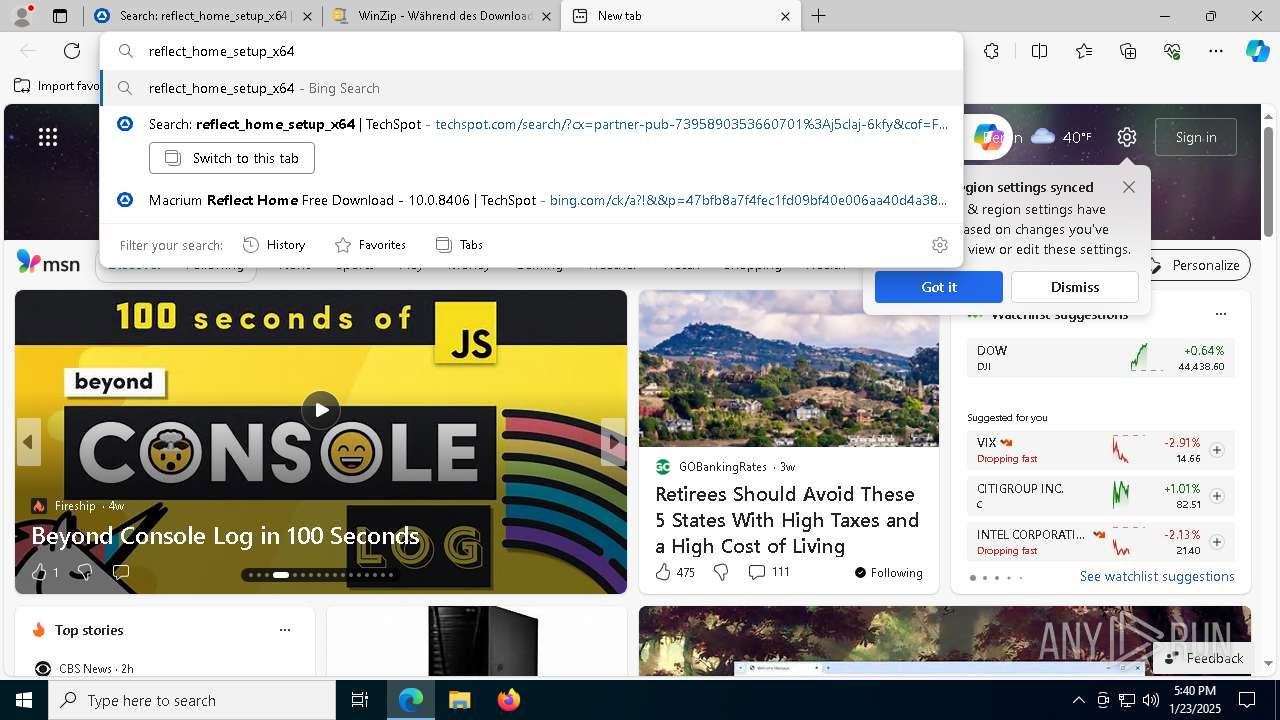
Task: Open the Retirees article's 111 comments
Action: point(768,572)
